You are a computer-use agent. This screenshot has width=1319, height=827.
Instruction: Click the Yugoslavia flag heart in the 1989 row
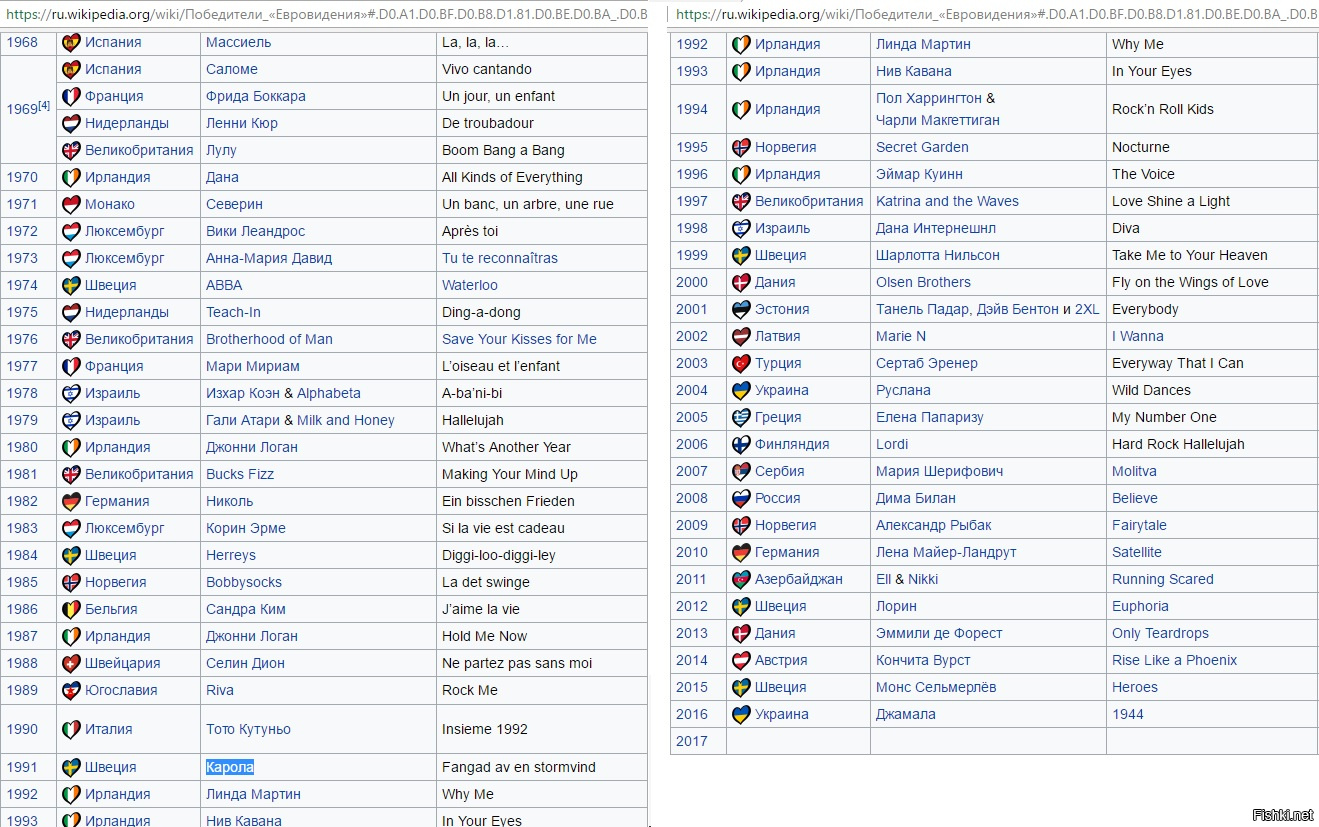pyautogui.click(x=71, y=691)
